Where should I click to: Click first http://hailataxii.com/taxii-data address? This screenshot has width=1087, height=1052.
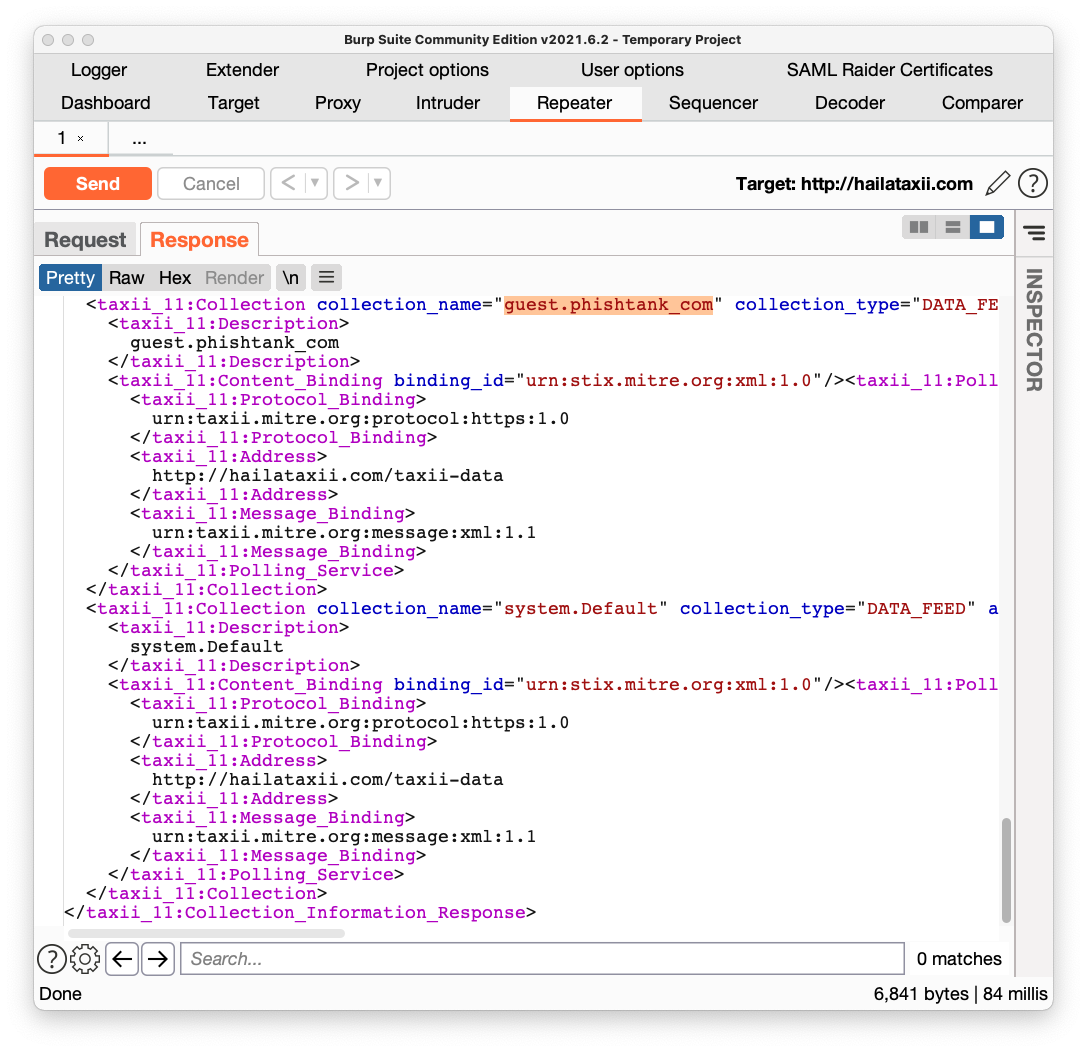coord(327,475)
